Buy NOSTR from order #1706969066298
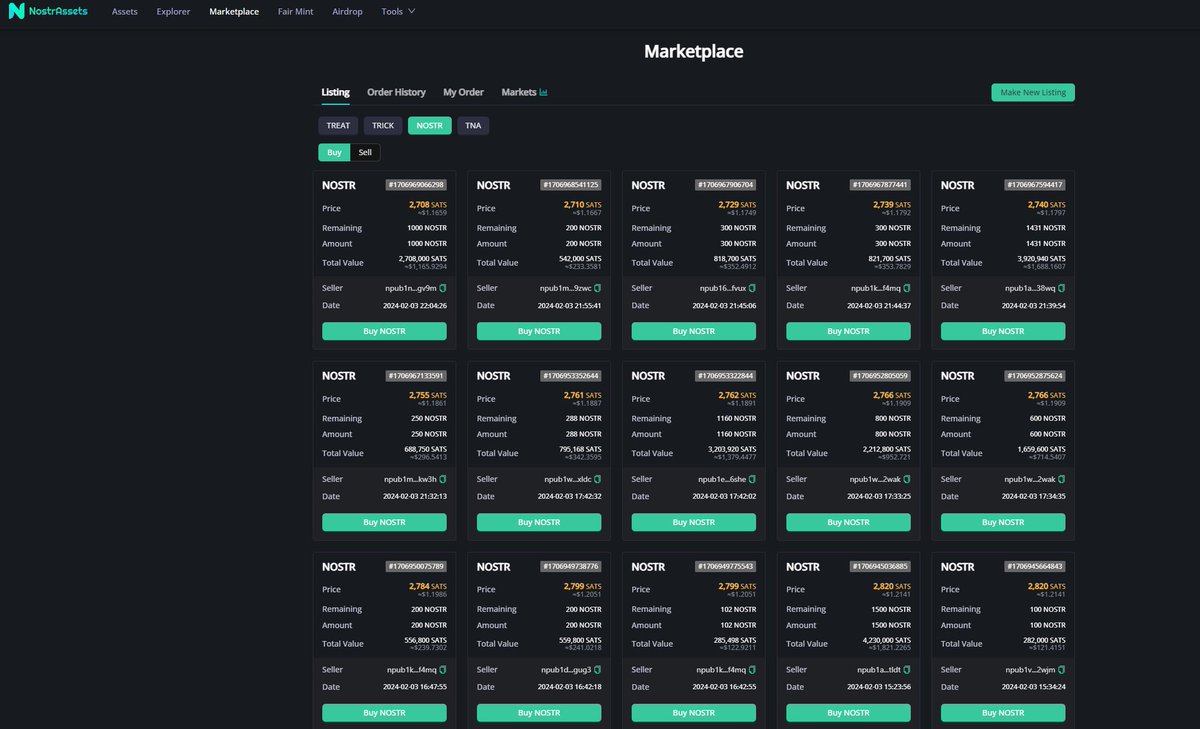1200x729 pixels. (x=384, y=331)
